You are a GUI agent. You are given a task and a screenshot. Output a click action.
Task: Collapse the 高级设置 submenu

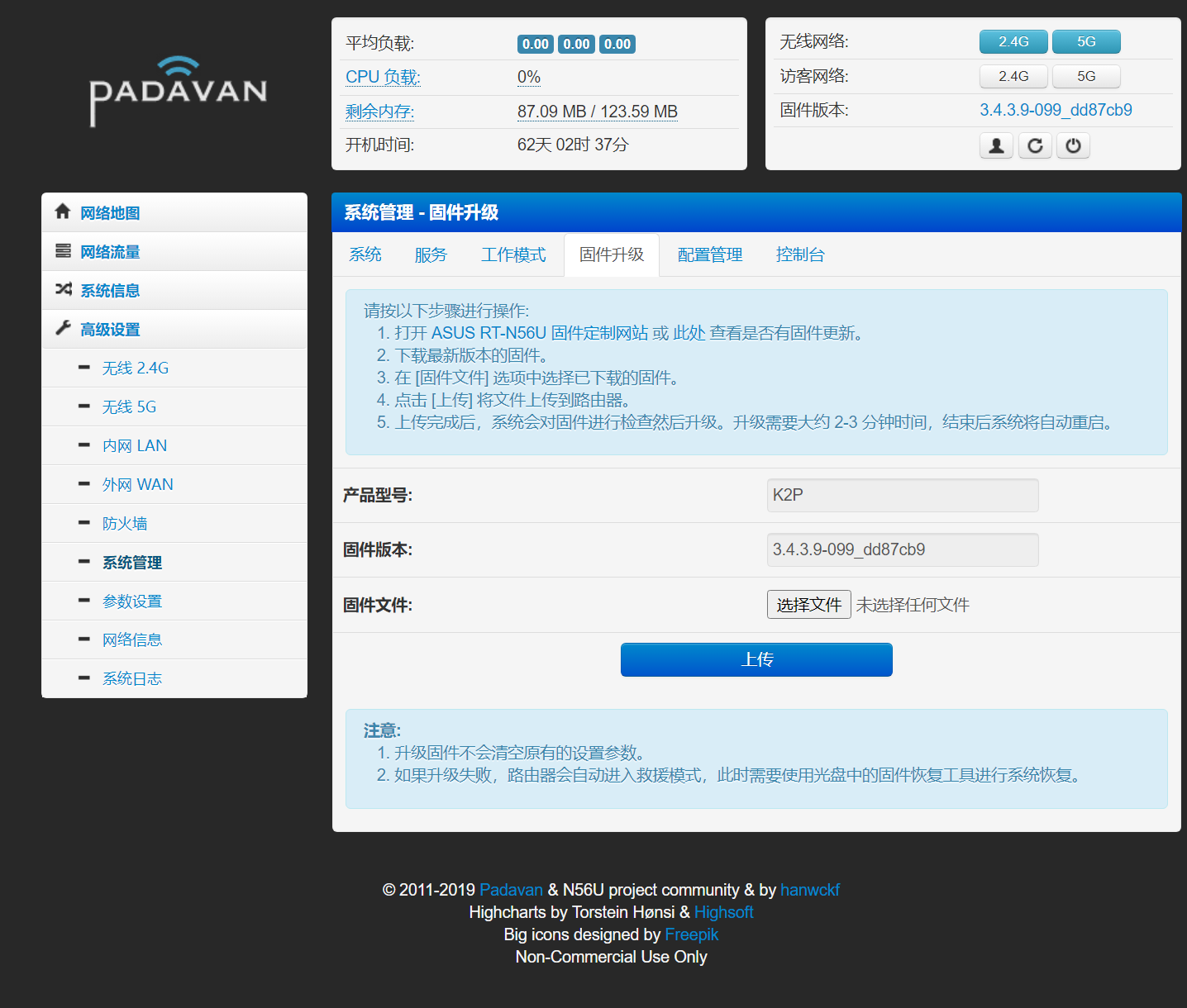pyautogui.click(x=111, y=329)
